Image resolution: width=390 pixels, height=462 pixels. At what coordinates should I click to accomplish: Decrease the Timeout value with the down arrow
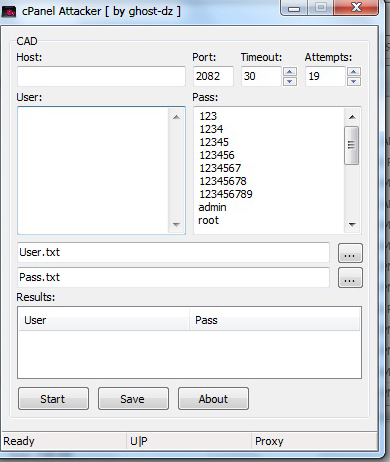pos(290,81)
